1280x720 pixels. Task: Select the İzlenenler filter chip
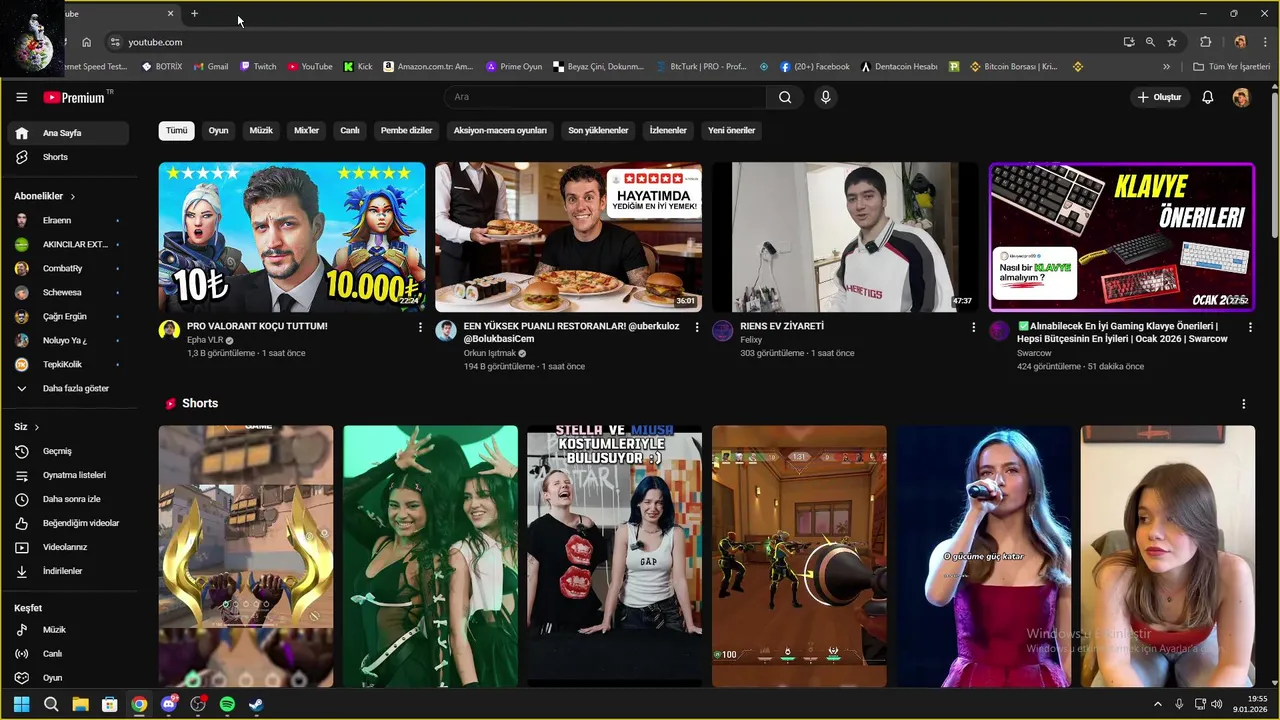pos(668,131)
